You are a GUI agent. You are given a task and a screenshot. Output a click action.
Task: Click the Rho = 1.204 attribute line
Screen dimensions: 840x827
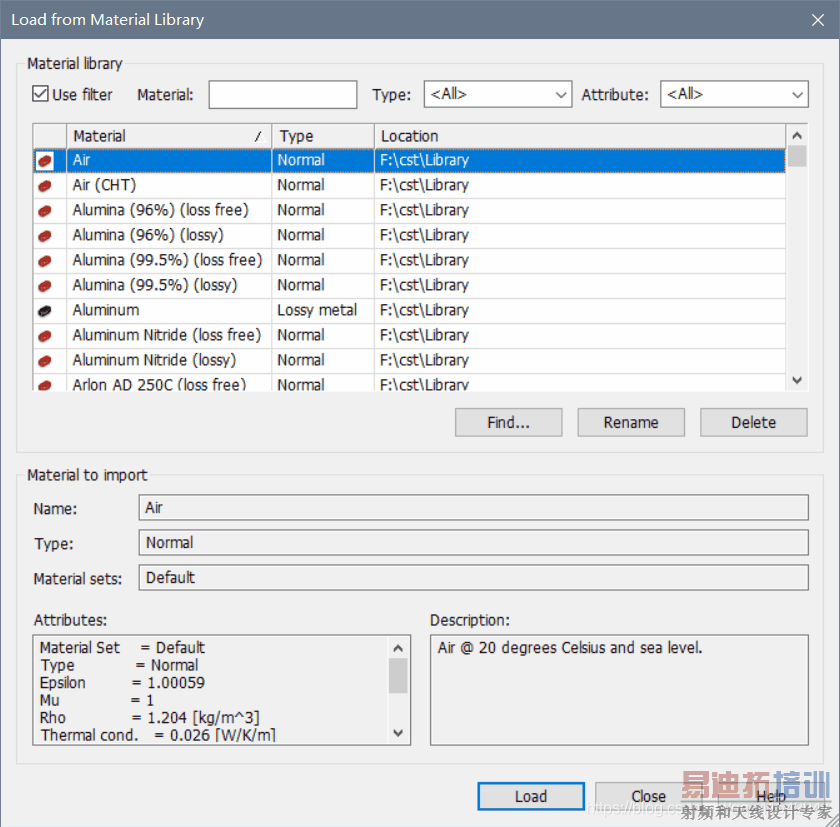(149, 718)
